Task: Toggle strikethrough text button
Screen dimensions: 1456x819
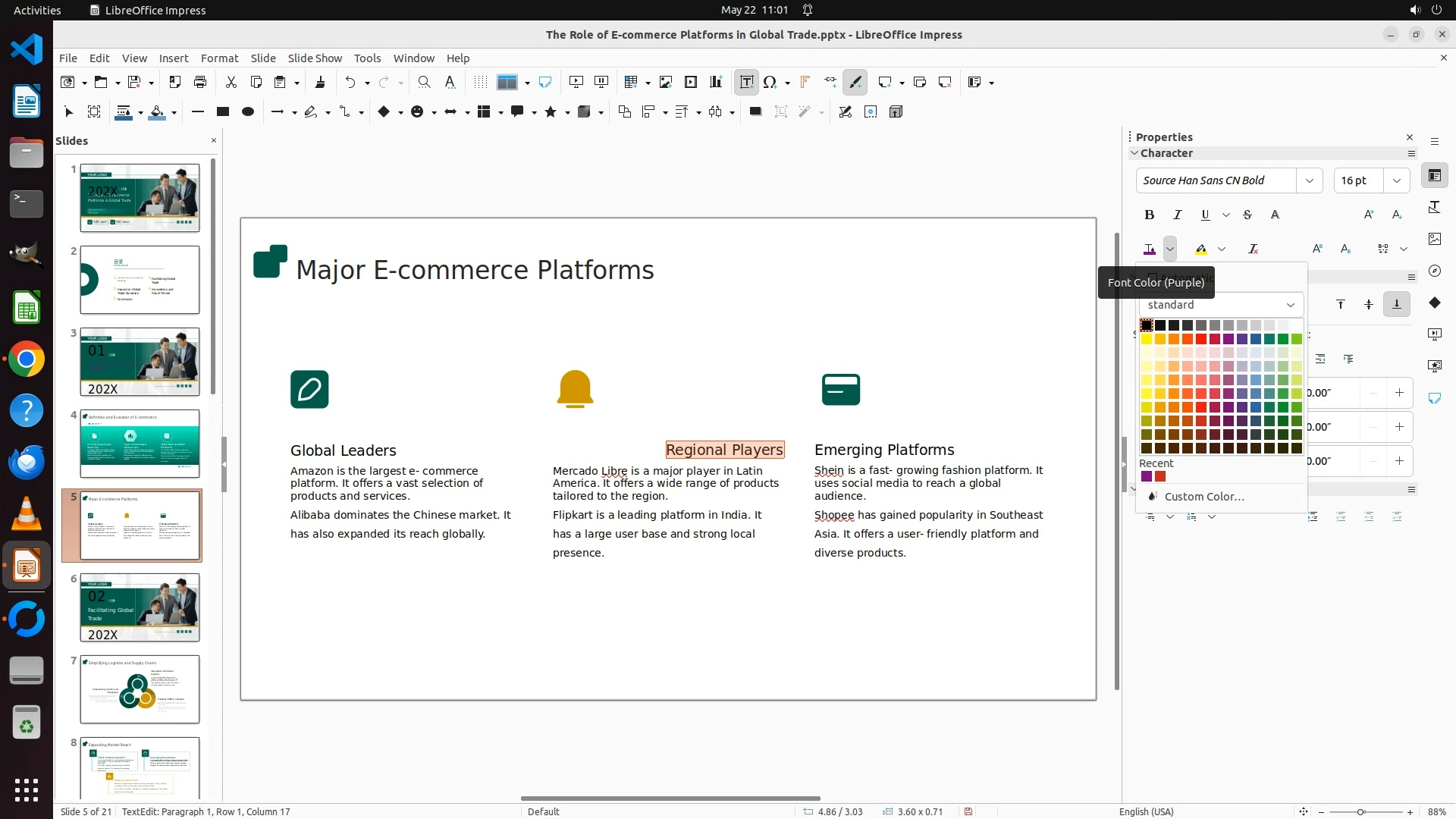Action: click(1247, 215)
